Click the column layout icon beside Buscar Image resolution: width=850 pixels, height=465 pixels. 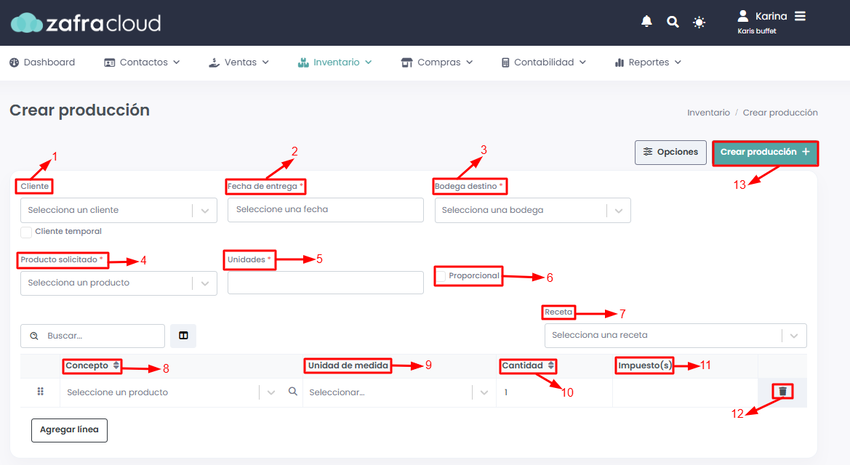183,335
